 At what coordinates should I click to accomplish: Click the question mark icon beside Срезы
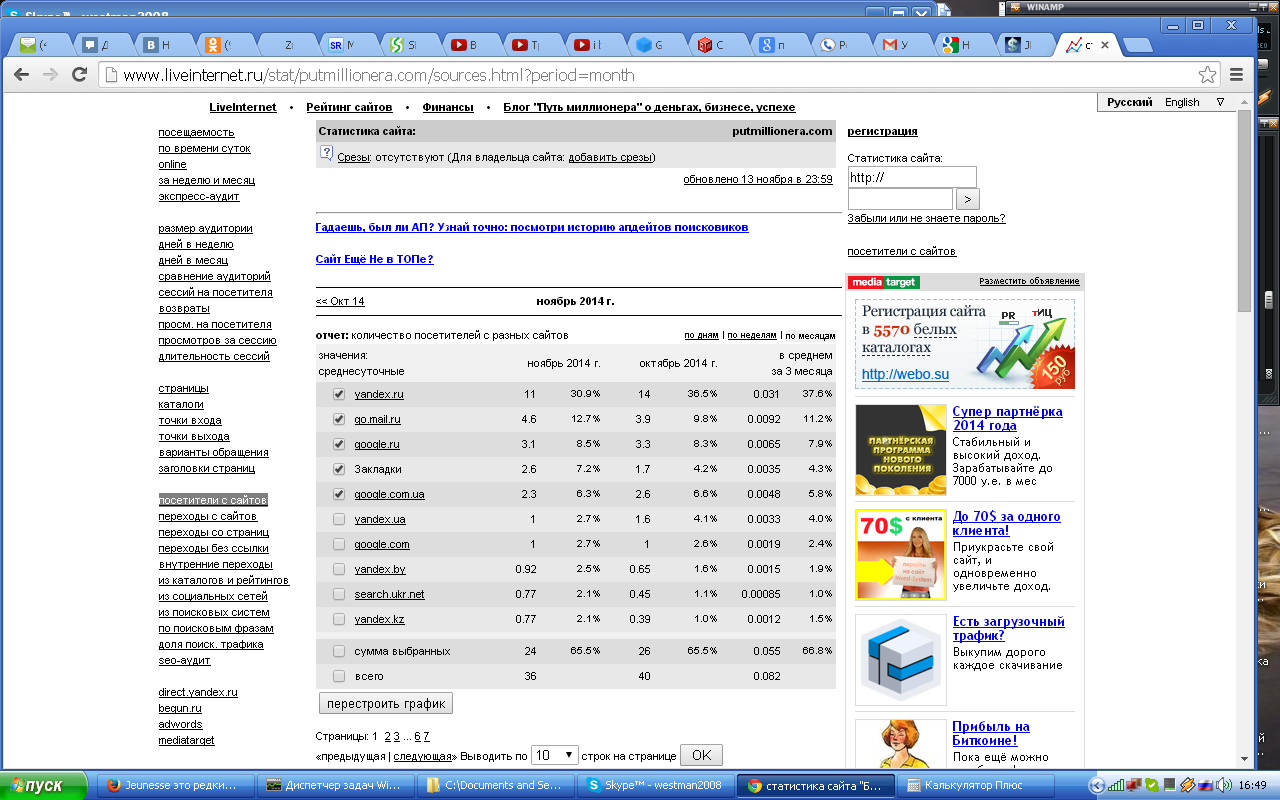326,154
